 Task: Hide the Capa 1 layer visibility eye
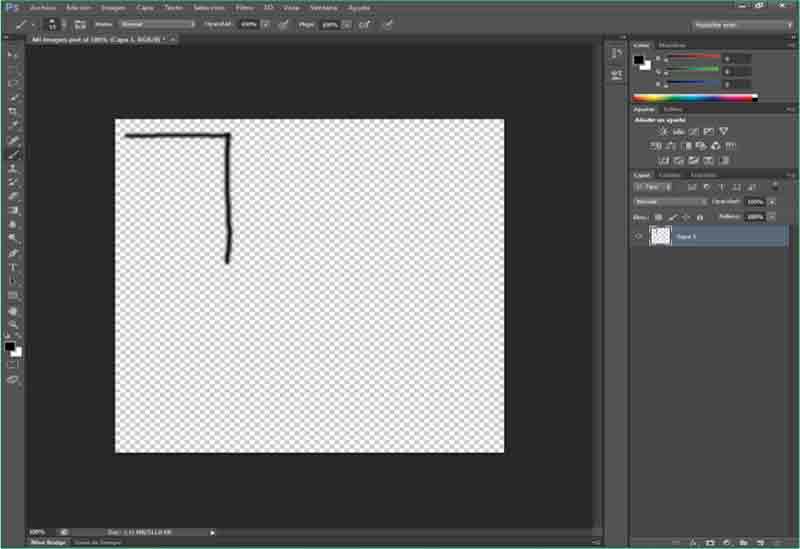[640, 236]
